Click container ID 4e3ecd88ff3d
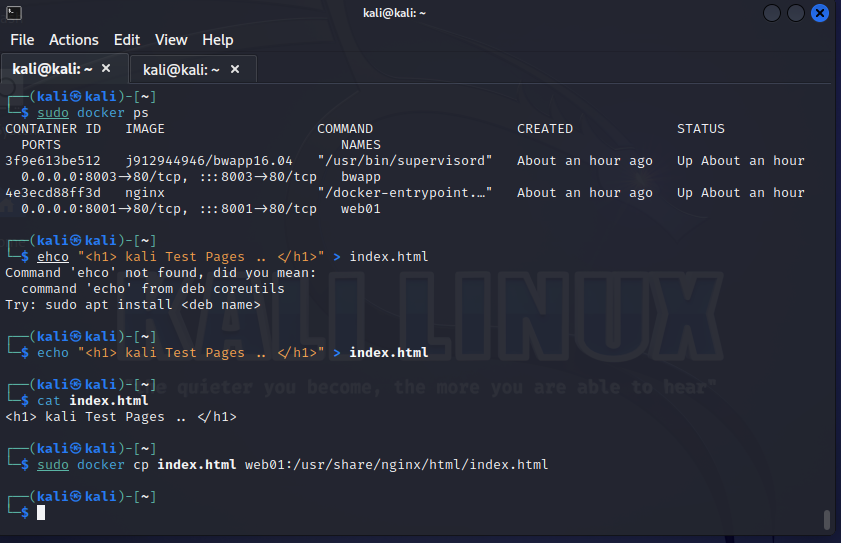 [53, 193]
